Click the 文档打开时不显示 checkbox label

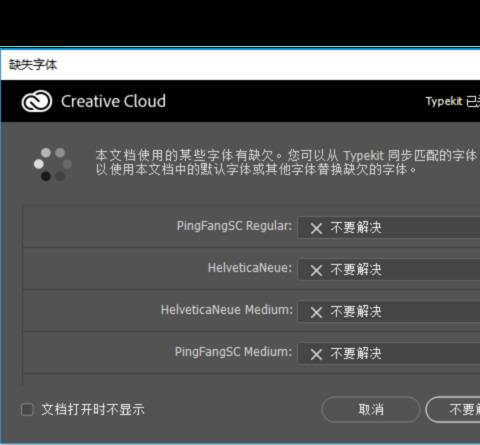[93, 410]
